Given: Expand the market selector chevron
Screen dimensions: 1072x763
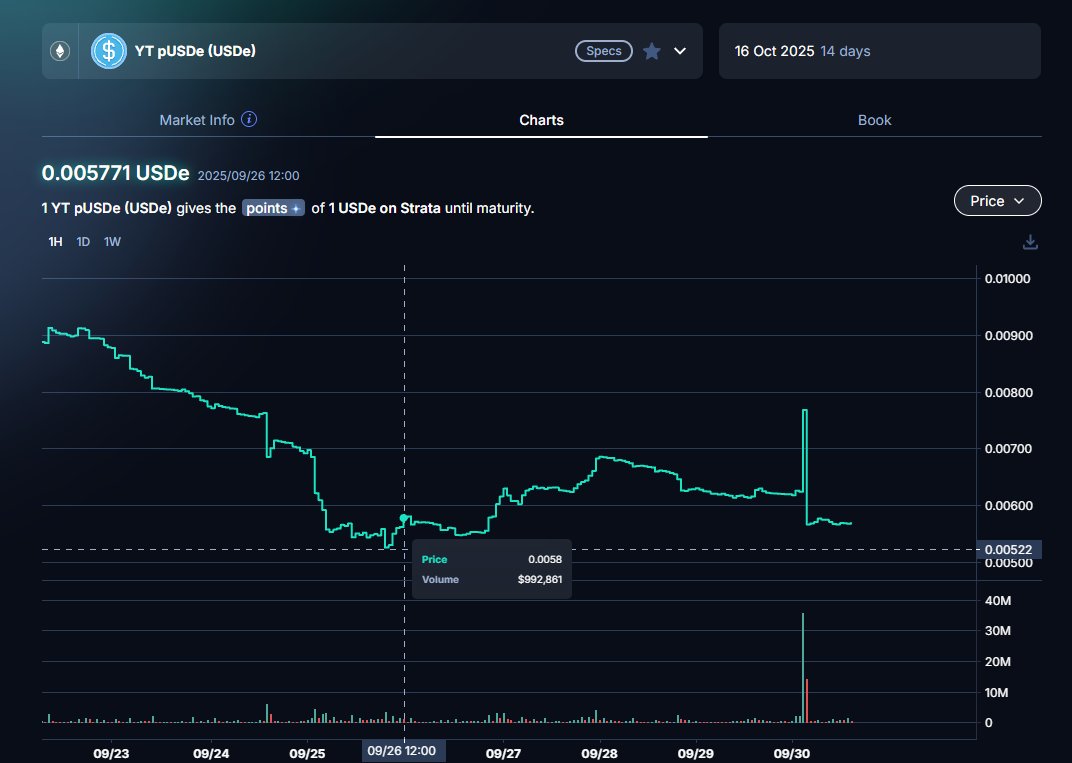Looking at the screenshot, I should [x=680, y=51].
